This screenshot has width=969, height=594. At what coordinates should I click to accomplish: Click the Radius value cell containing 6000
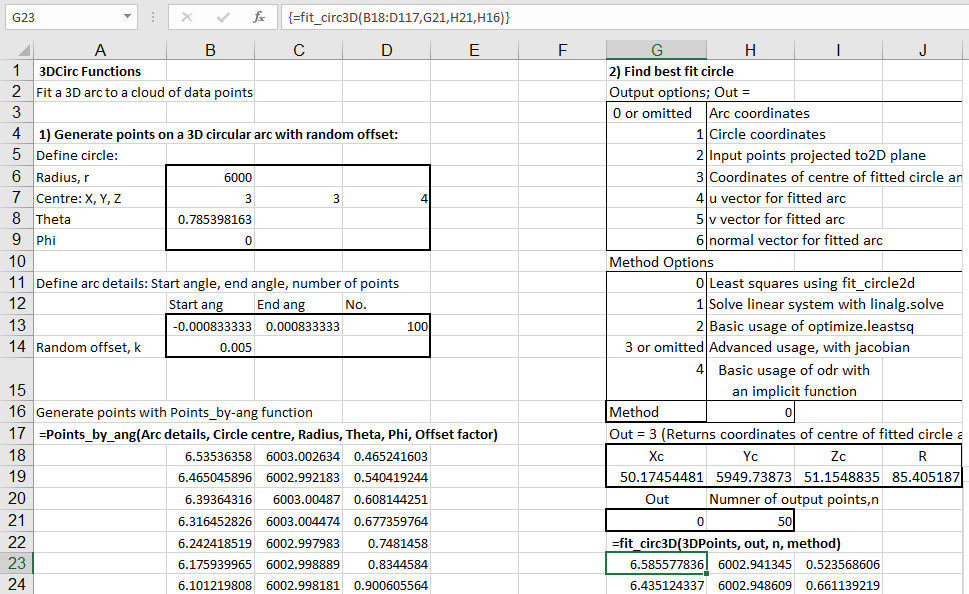point(210,176)
